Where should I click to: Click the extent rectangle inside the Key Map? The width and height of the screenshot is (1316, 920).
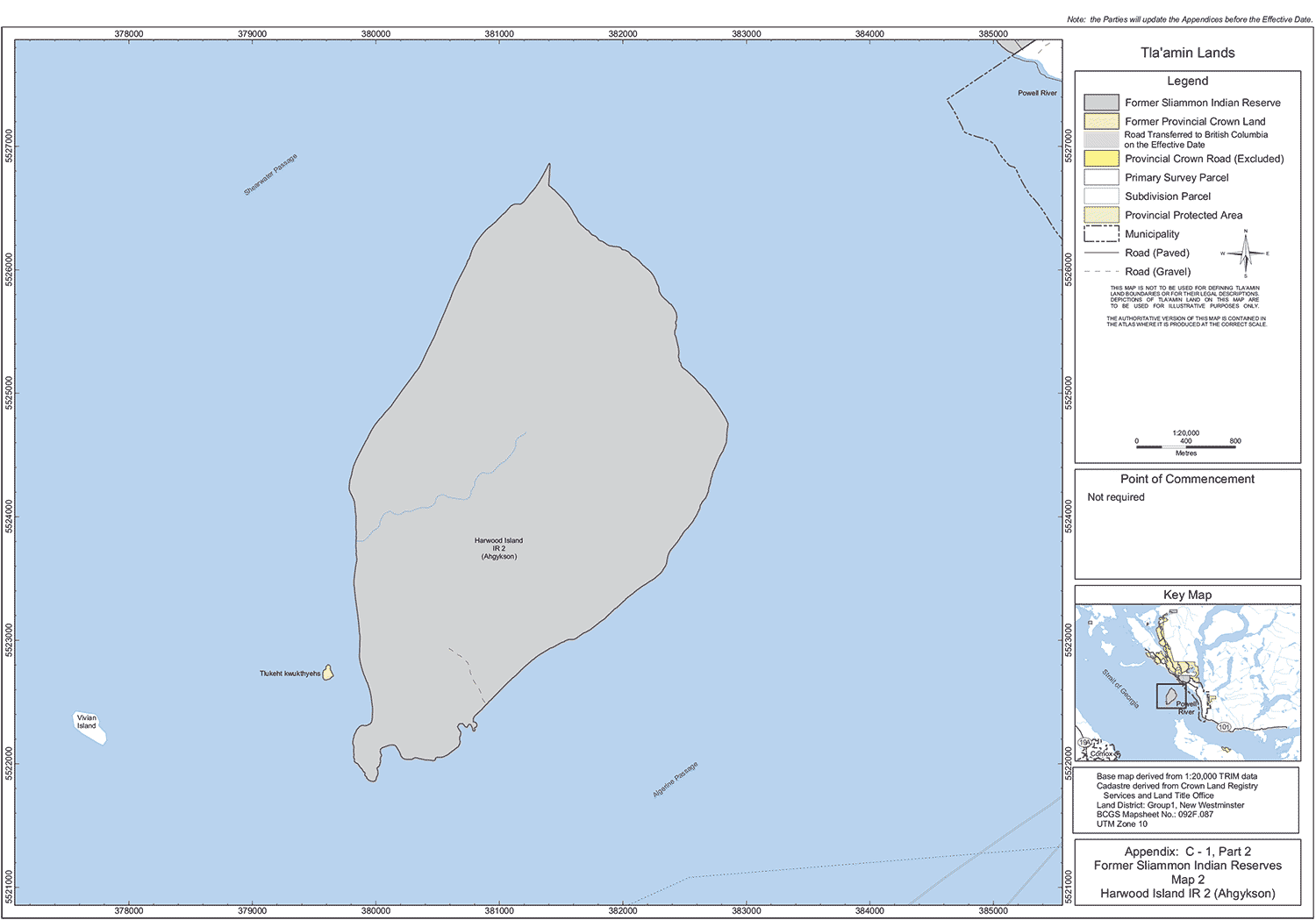coord(1171,696)
